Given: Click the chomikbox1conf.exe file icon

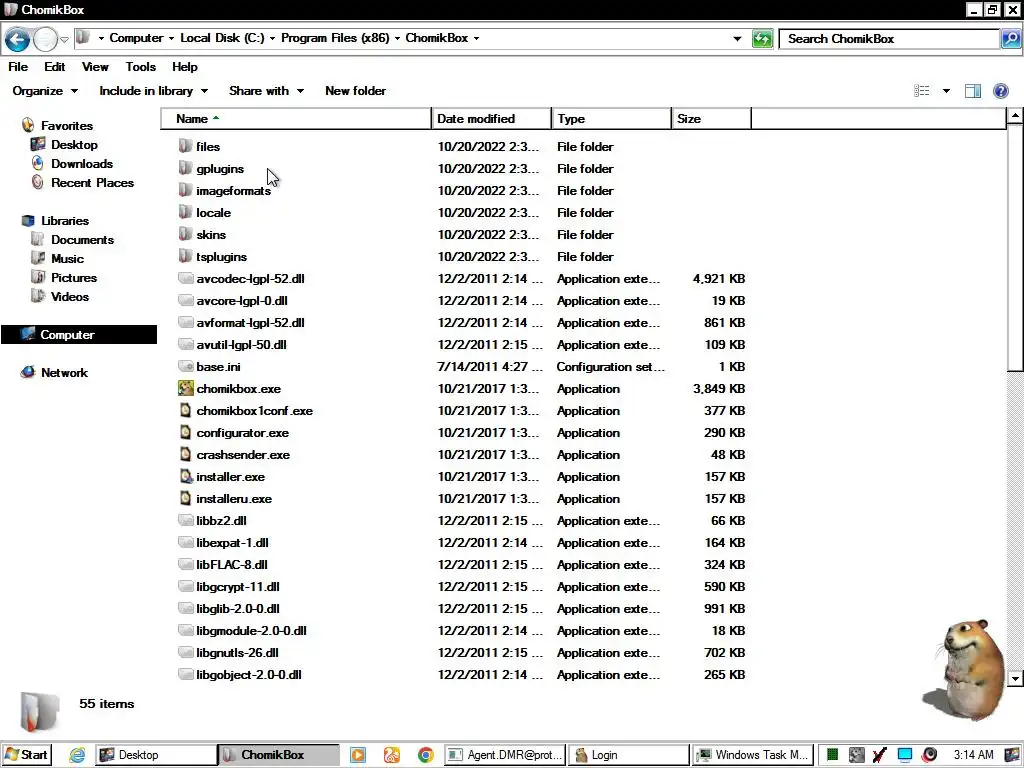Looking at the screenshot, I should [x=185, y=410].
